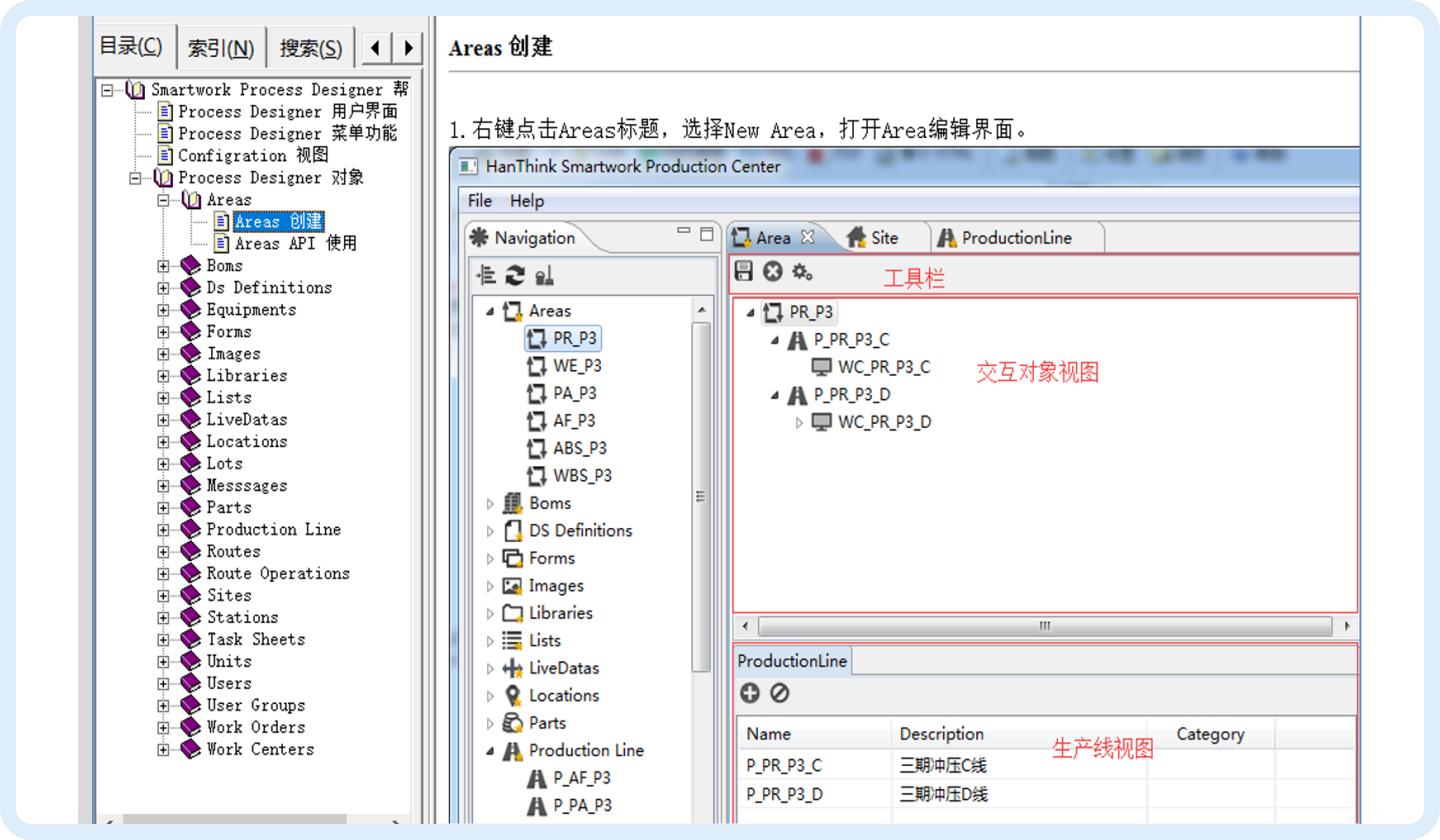Open the 搜索(S) tab
1440x840 pixels.
[311, 47]
